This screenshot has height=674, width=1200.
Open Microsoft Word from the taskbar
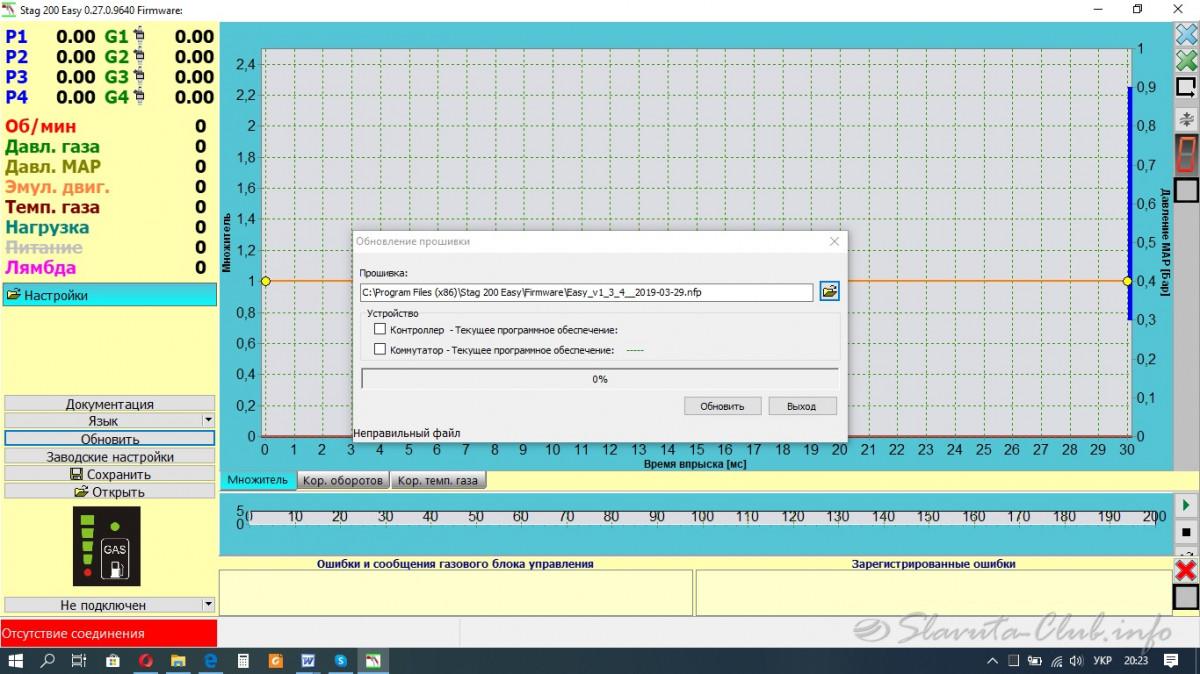coord(308,661)
